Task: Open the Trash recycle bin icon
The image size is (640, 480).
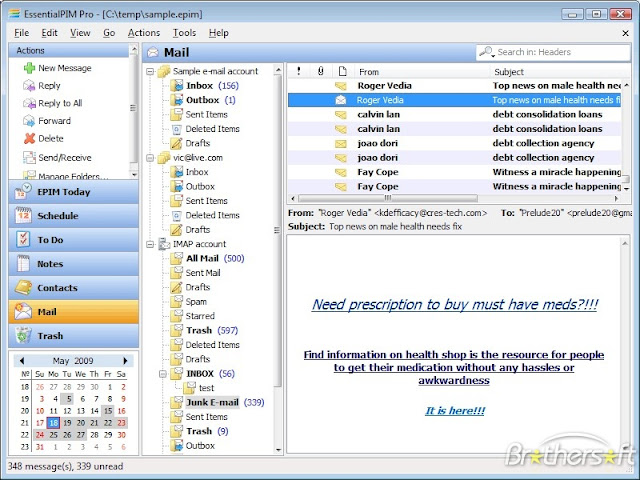Action: pyautogui.click(x=23, y=336)
